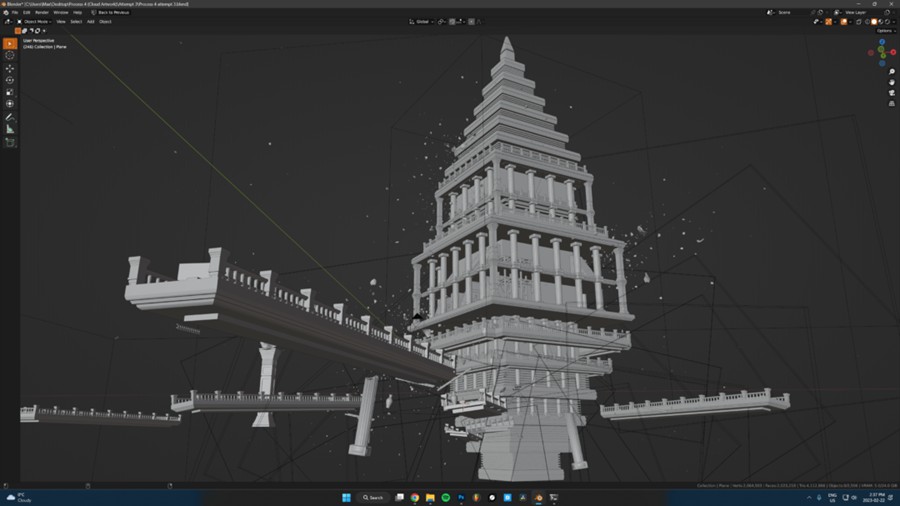The image size is (900, 506).
Task: Select the Scale tool
Action: pos(10,92)
